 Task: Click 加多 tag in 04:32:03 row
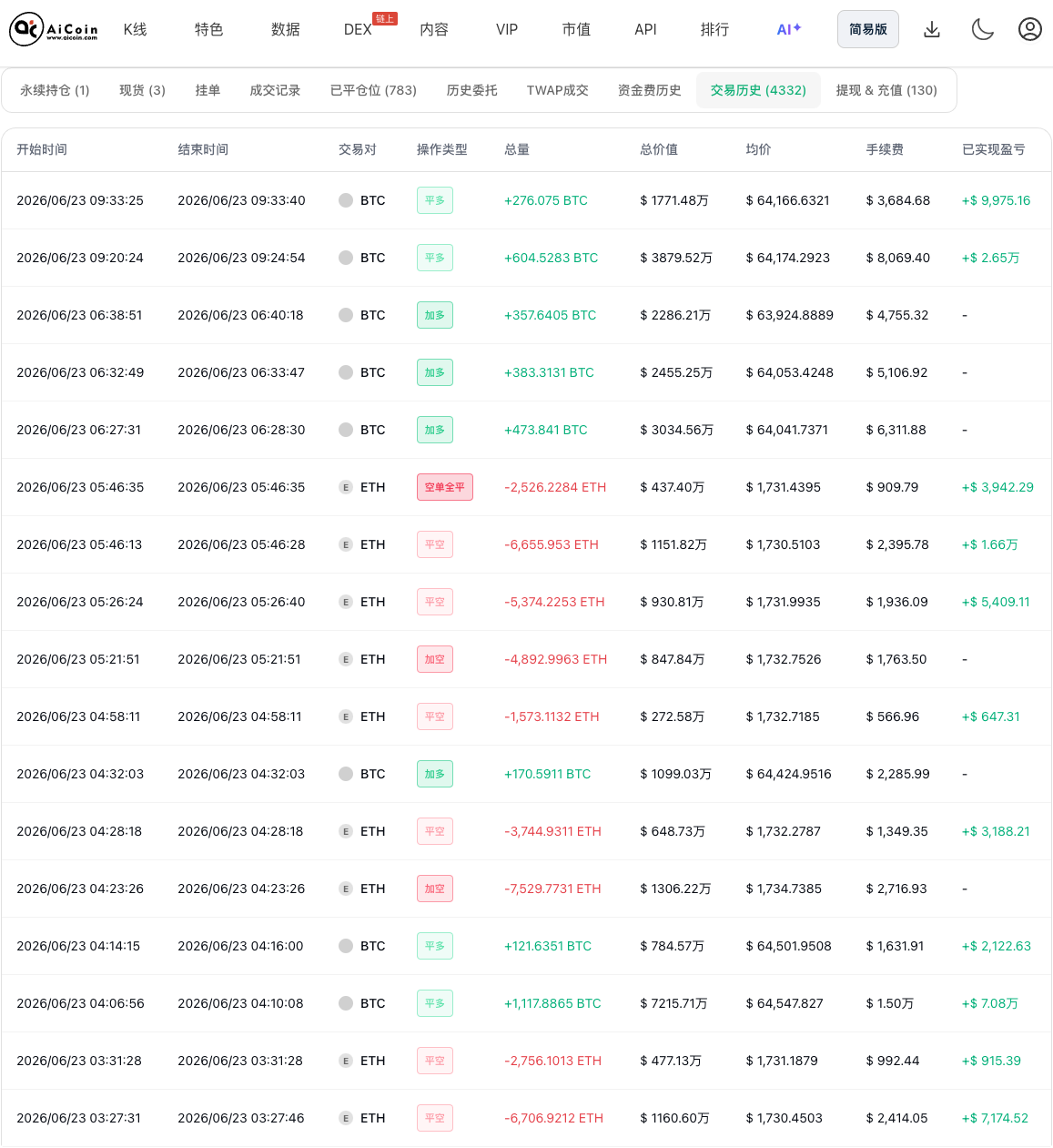pos(435,774)
